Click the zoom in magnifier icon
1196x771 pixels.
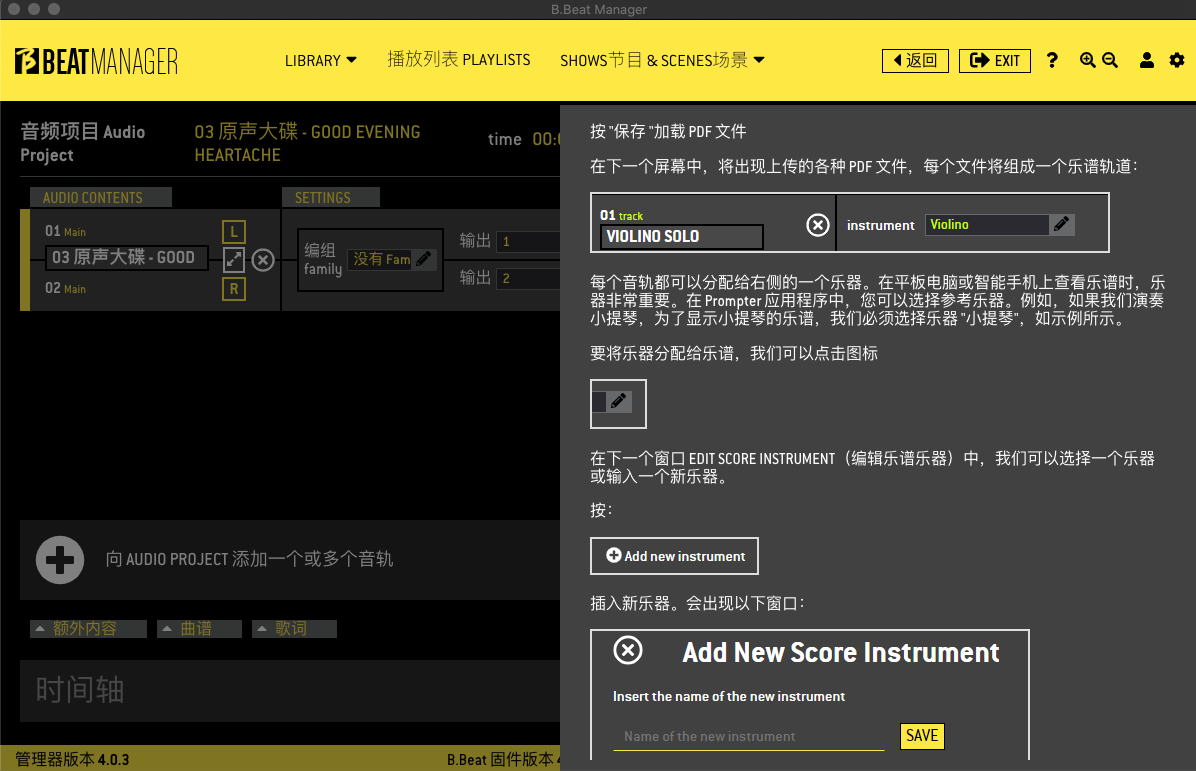coord(1088,60)
